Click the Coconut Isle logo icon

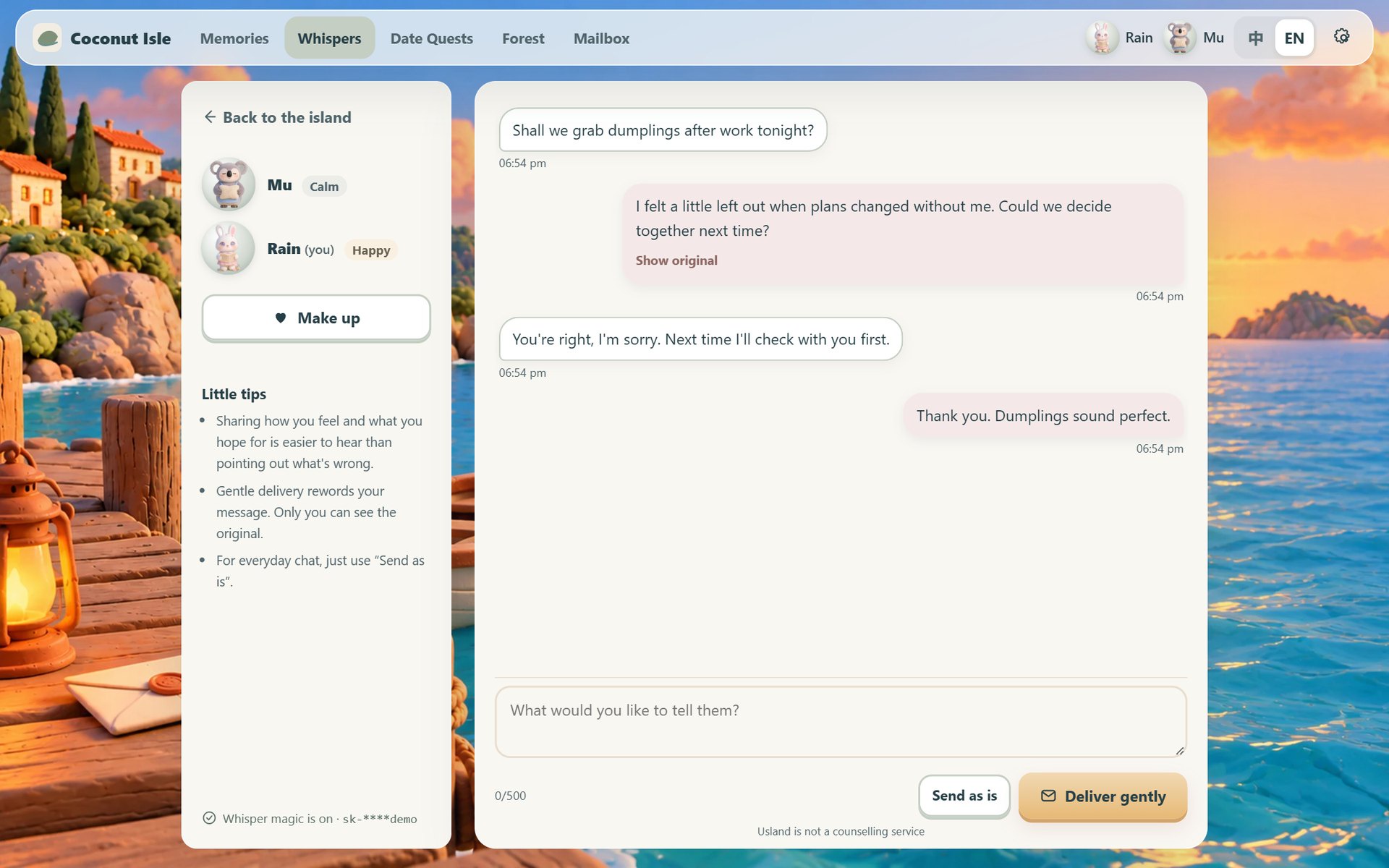pyautogui.click(x=48, y=38)
